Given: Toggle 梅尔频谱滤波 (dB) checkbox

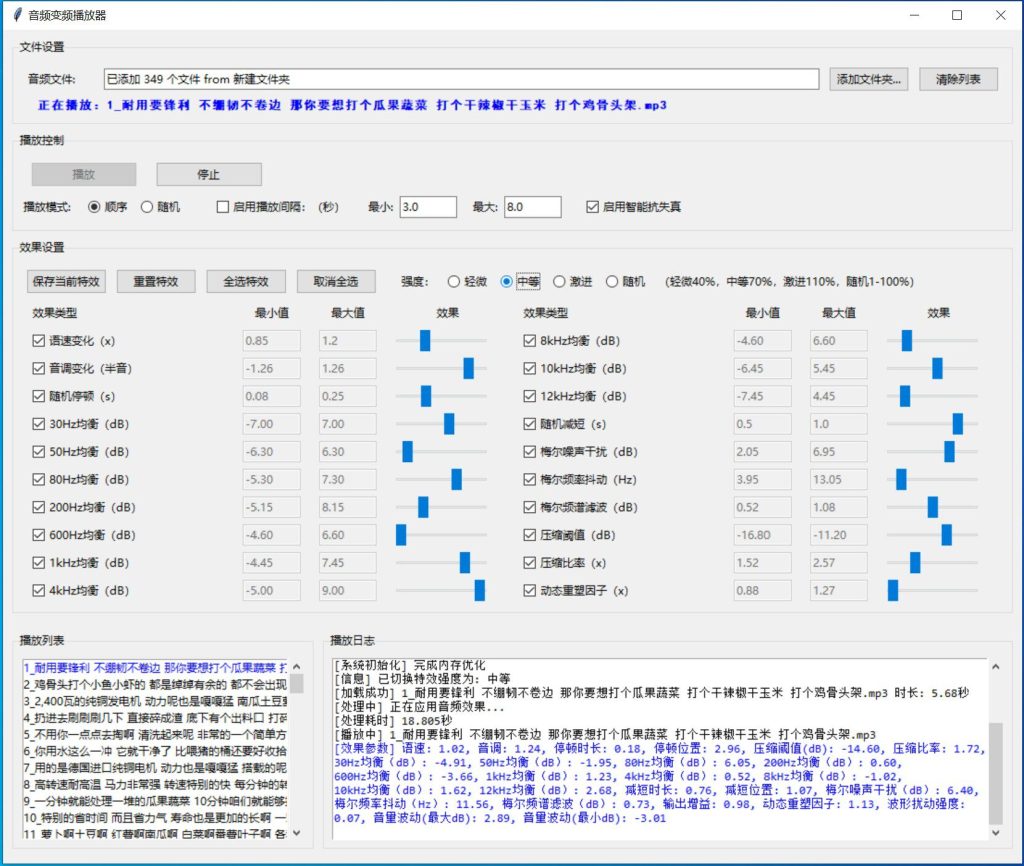Looking at the screenshot, I should 530,507.
